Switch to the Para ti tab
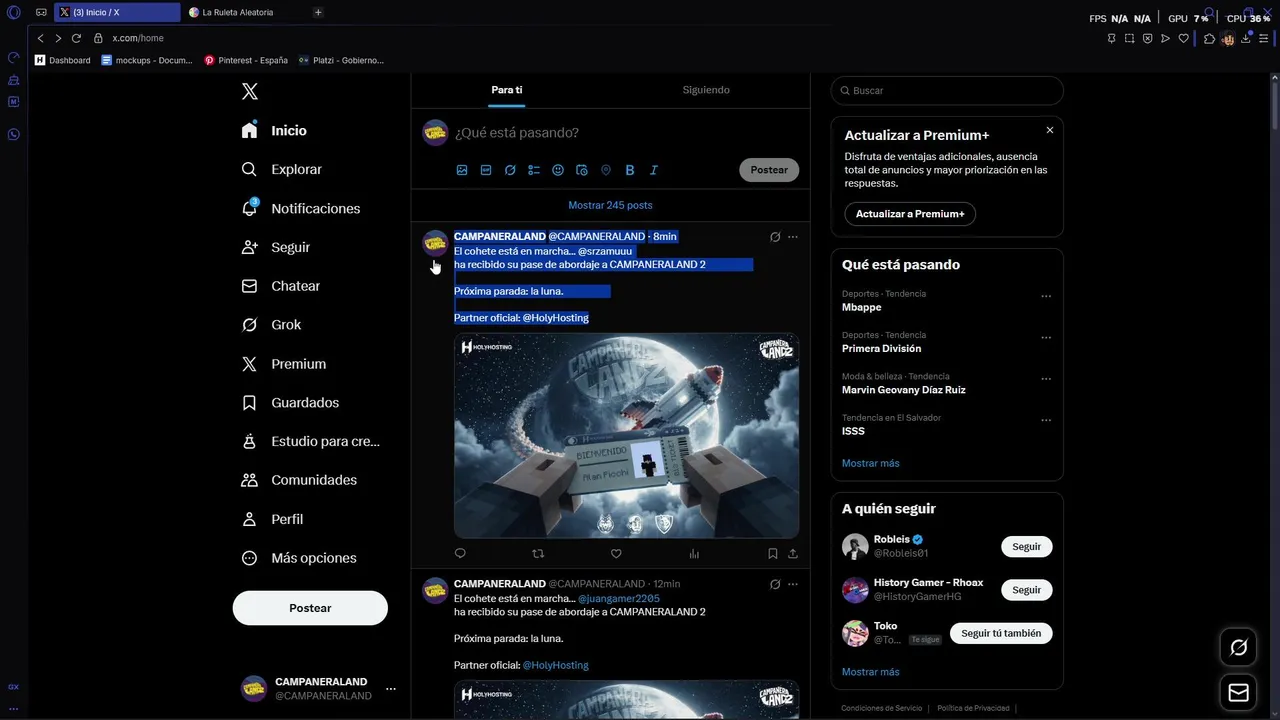This screenshot has width=1280, height=720. (x=507, y=90)
